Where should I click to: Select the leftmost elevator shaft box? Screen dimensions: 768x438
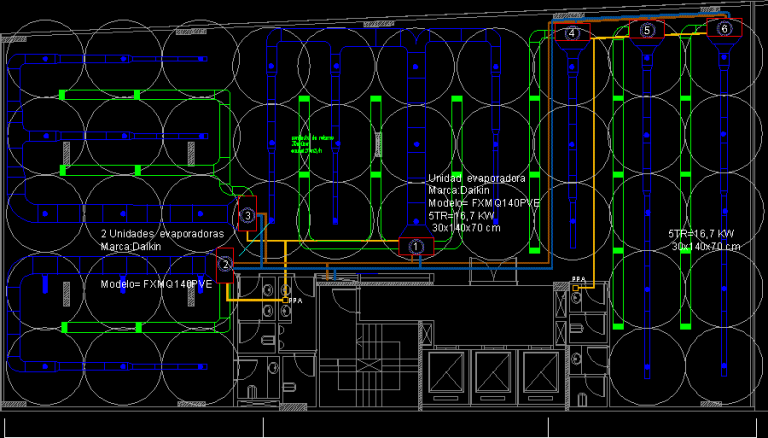[445, 373]
